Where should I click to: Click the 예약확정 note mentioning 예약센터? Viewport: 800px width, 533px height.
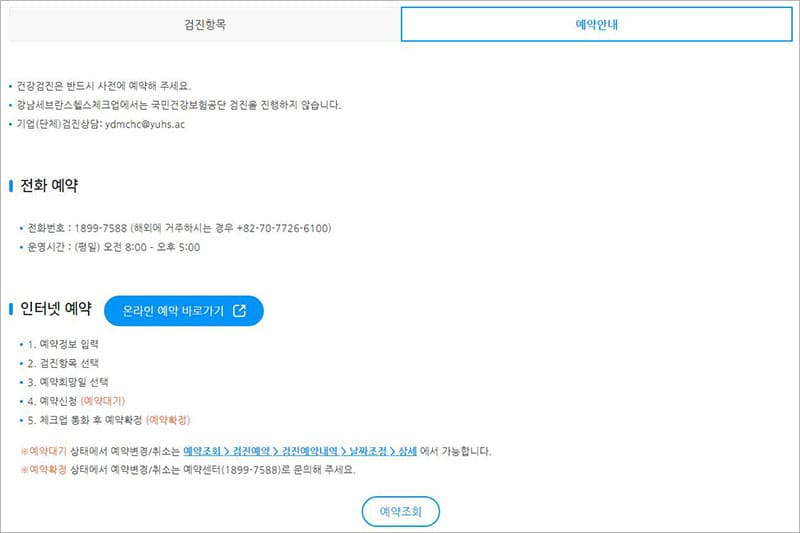[x=188, y=470]
